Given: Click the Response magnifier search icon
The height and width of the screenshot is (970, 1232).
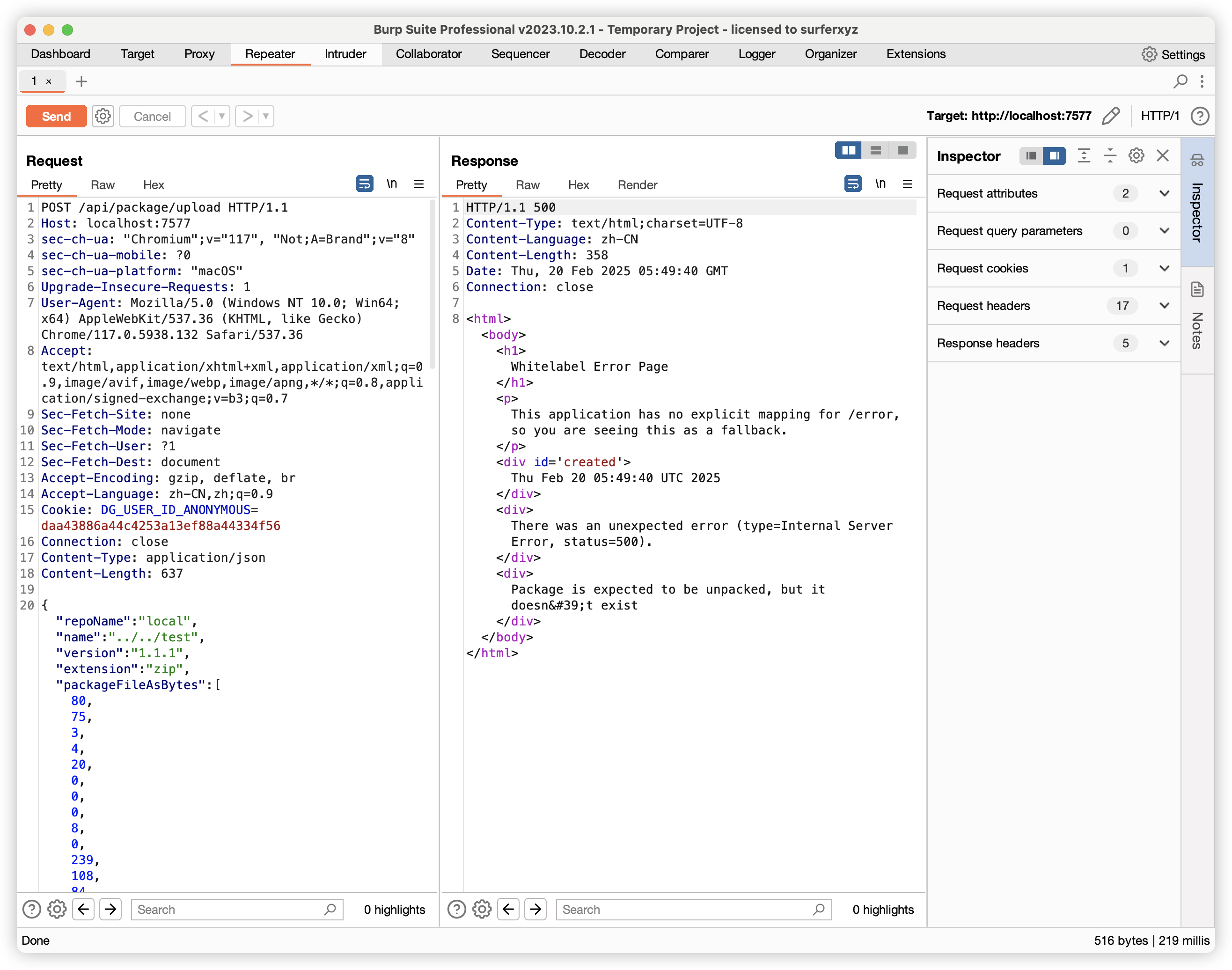Looking at the screenshot, I should click(x=818, y=909).
